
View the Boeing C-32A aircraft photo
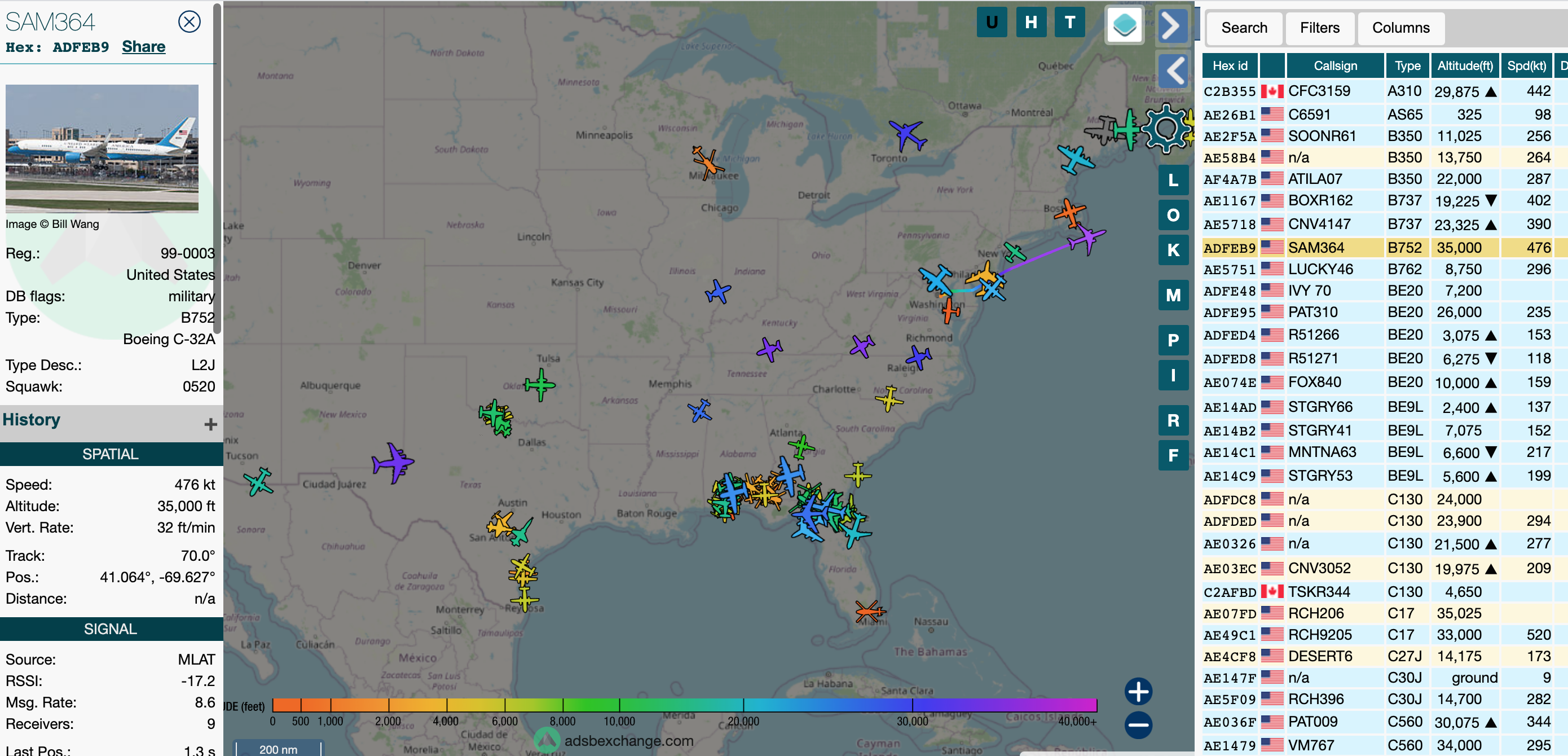coord(102,148)
